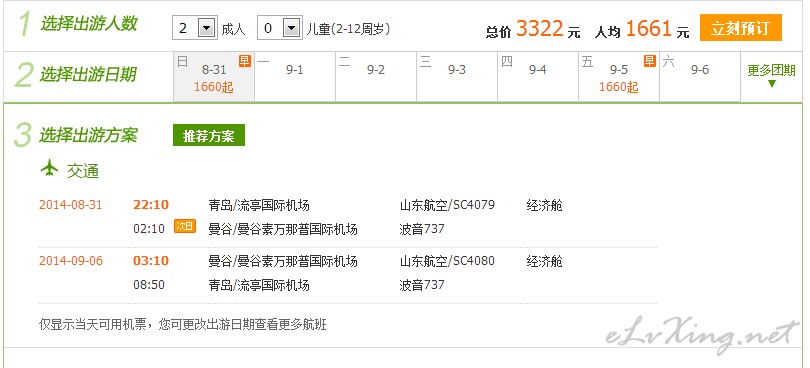Choose Saturday 9-6 date cell
Screen dimensions: 810x368
coord(700,76)
